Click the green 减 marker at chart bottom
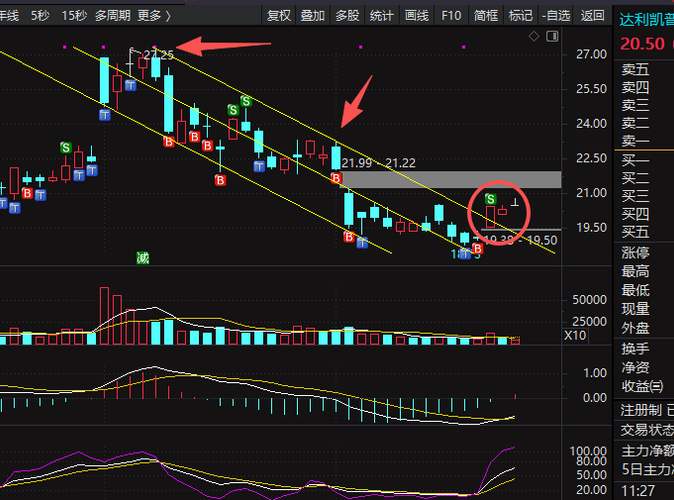Image resolution: width=674 pixels, height=500 pixels. pyautogui.click(x=143, y=258)
